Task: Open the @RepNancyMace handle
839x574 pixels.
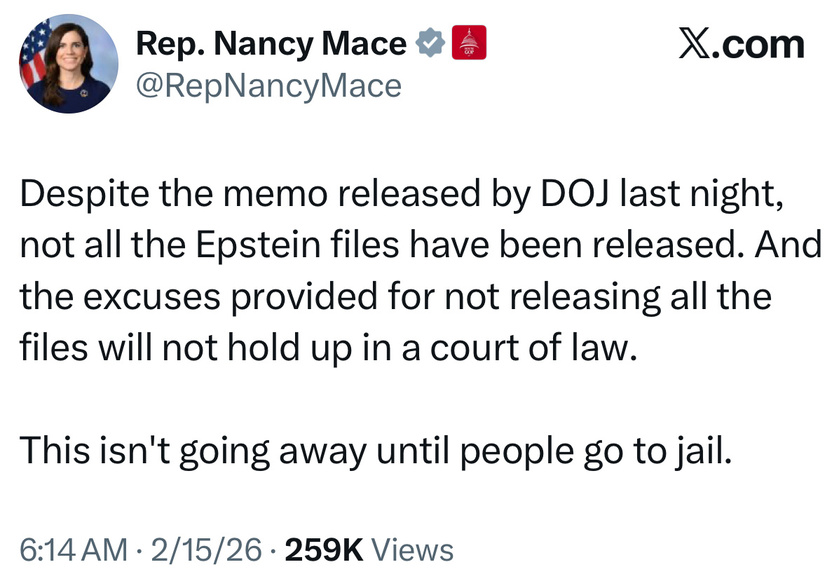Action: click(x=267, y=87)
